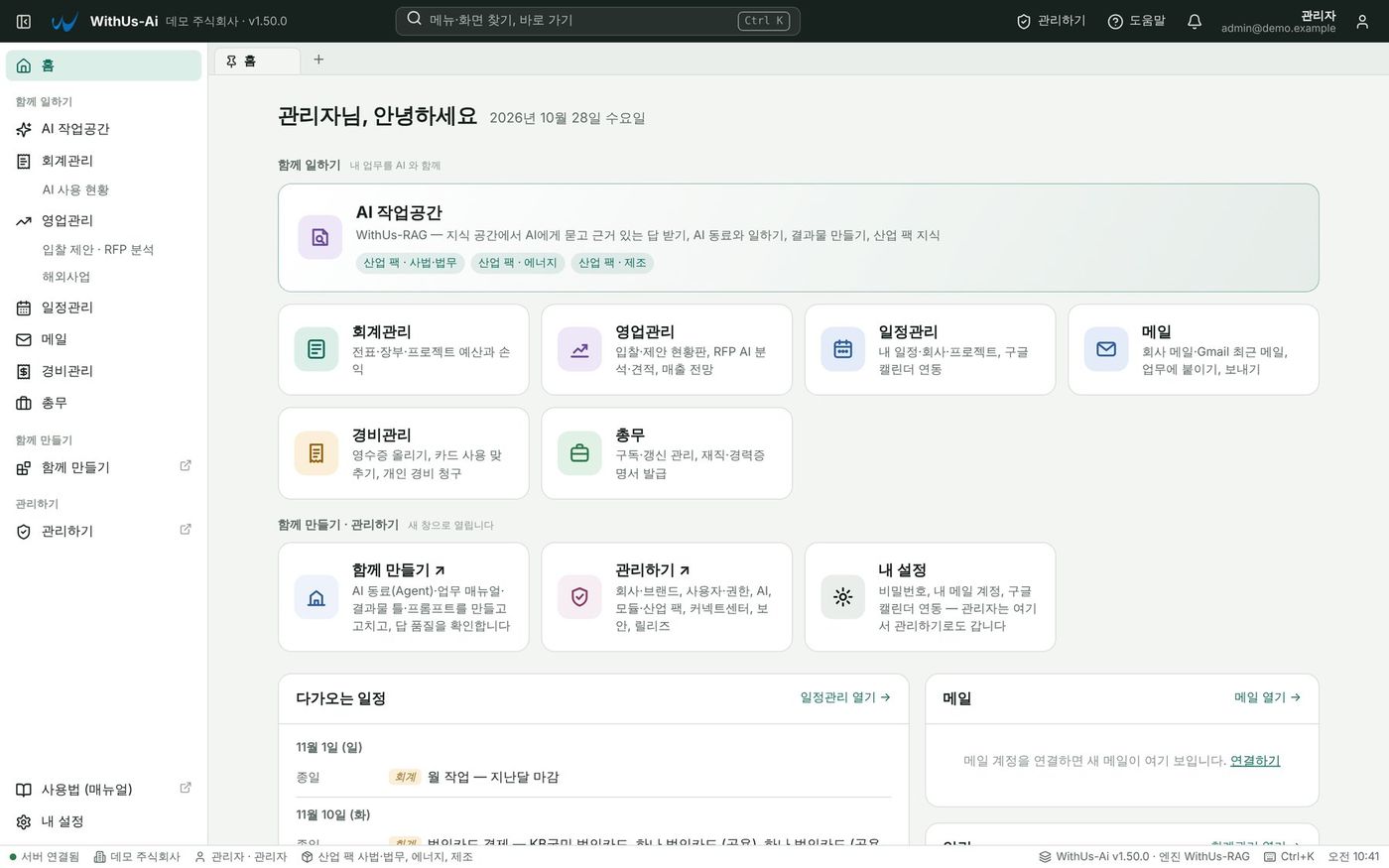Screen dimensions: 1389x868
Task: Open 관리하기 in the top header
Action: 1051,21
